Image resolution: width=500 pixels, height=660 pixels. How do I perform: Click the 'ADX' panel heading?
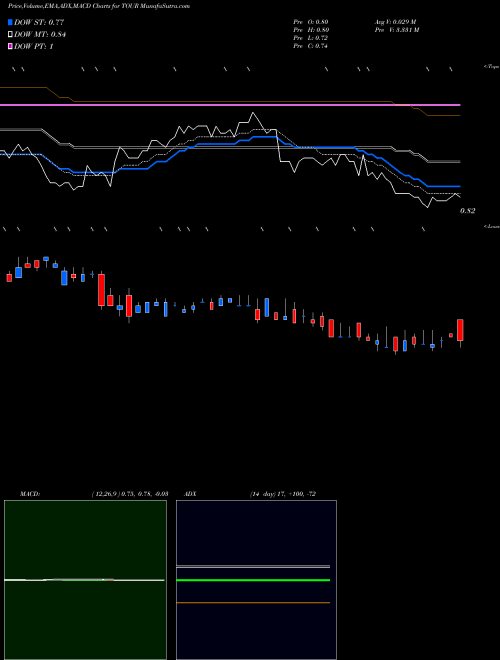tap(190, 494)
